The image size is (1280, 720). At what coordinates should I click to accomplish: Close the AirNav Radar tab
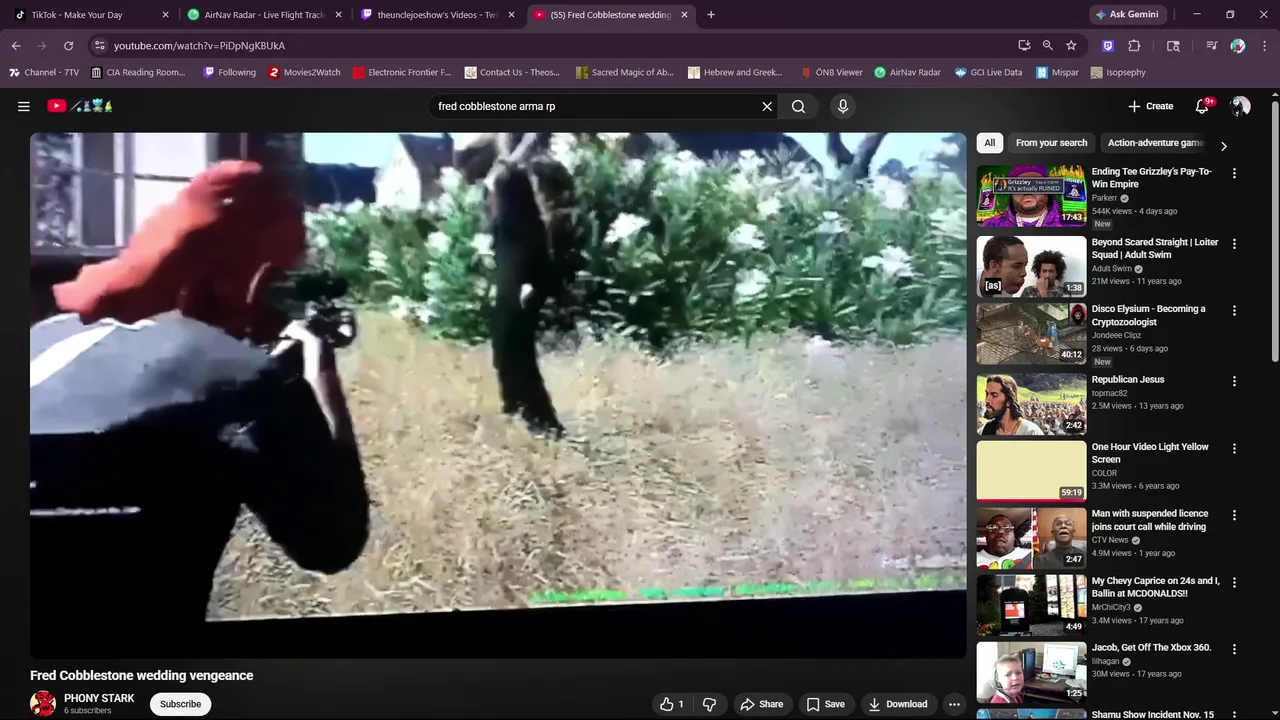point(339,15)
